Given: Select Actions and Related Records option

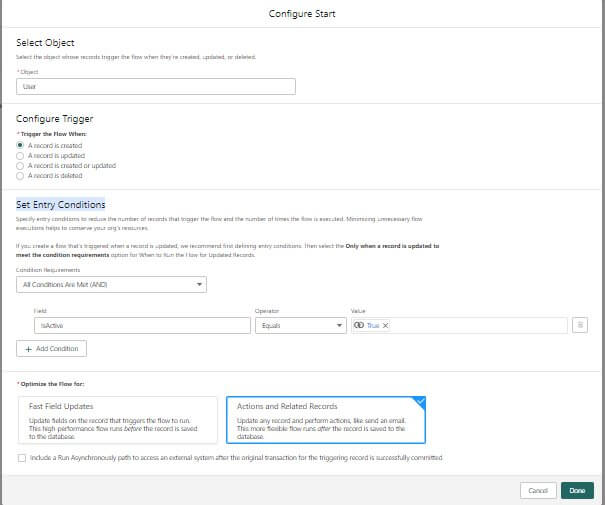Looking at the screenshot, I should (325, 420).
